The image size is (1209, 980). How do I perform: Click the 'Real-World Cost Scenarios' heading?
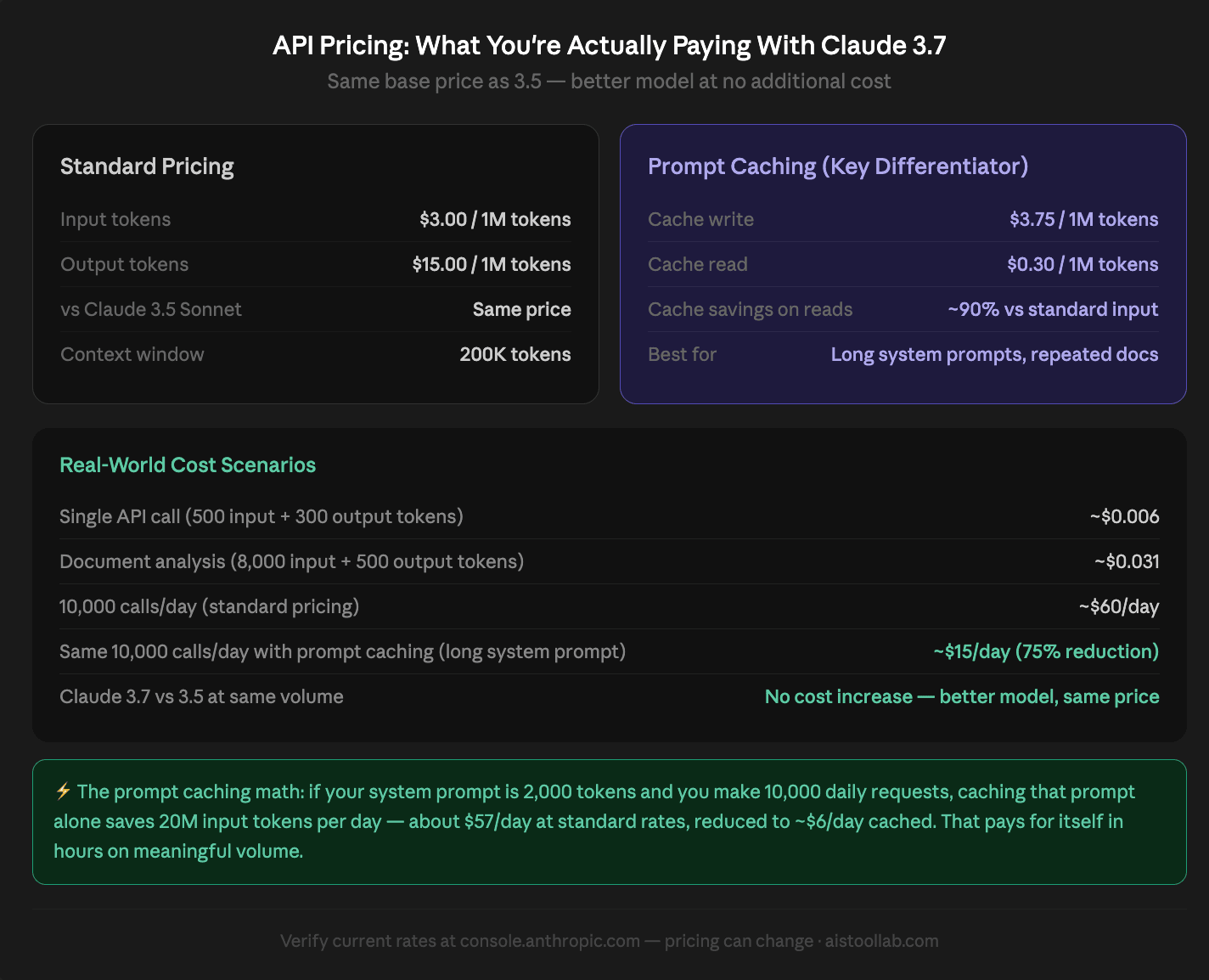(x=188, y=465)
